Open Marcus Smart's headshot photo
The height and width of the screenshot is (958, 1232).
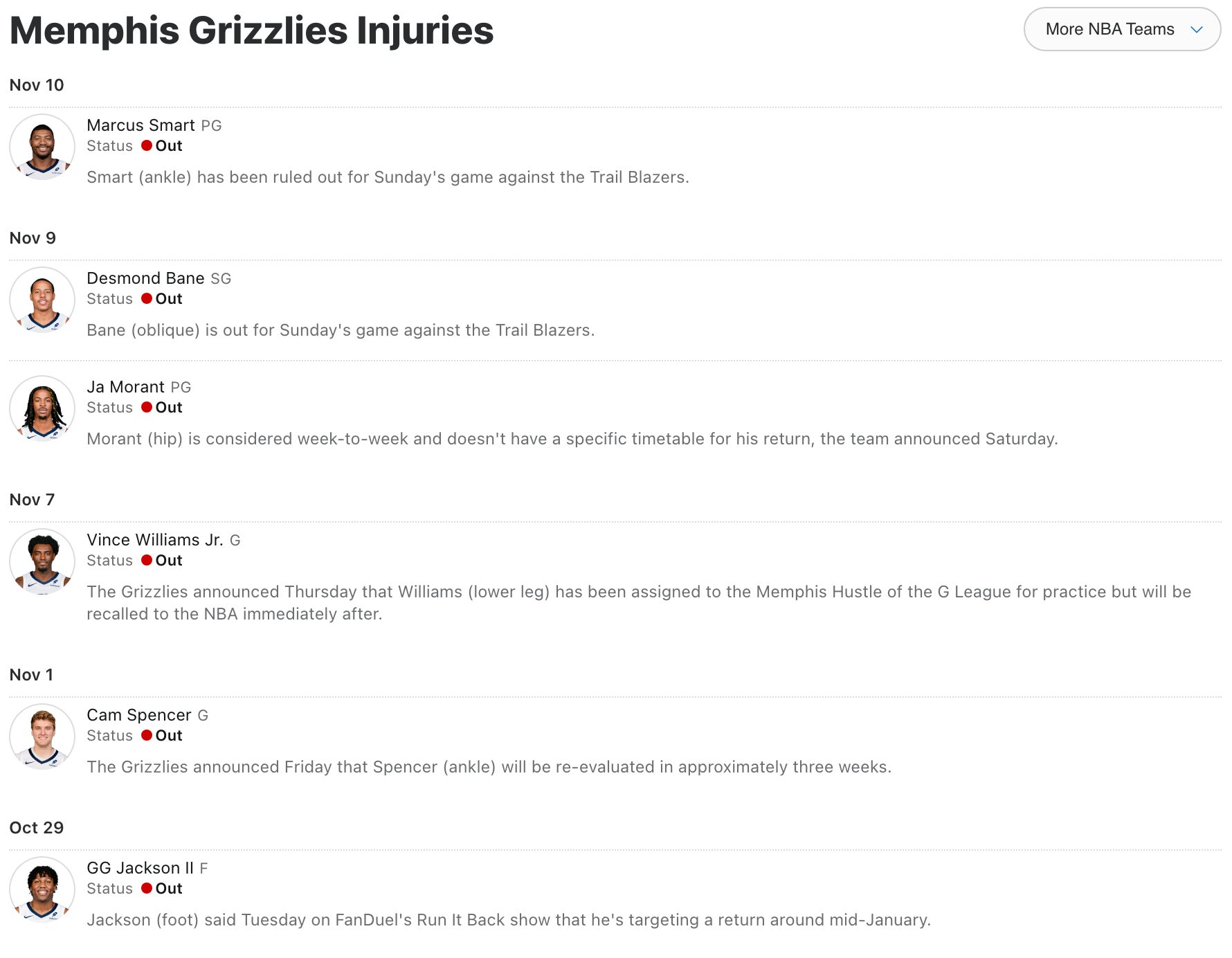pyautogui.click(x=42, y=147)
